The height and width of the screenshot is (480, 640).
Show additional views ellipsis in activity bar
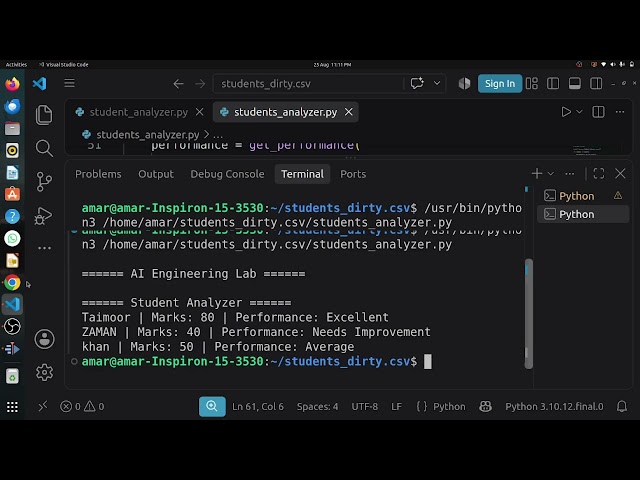coord(44,248)
